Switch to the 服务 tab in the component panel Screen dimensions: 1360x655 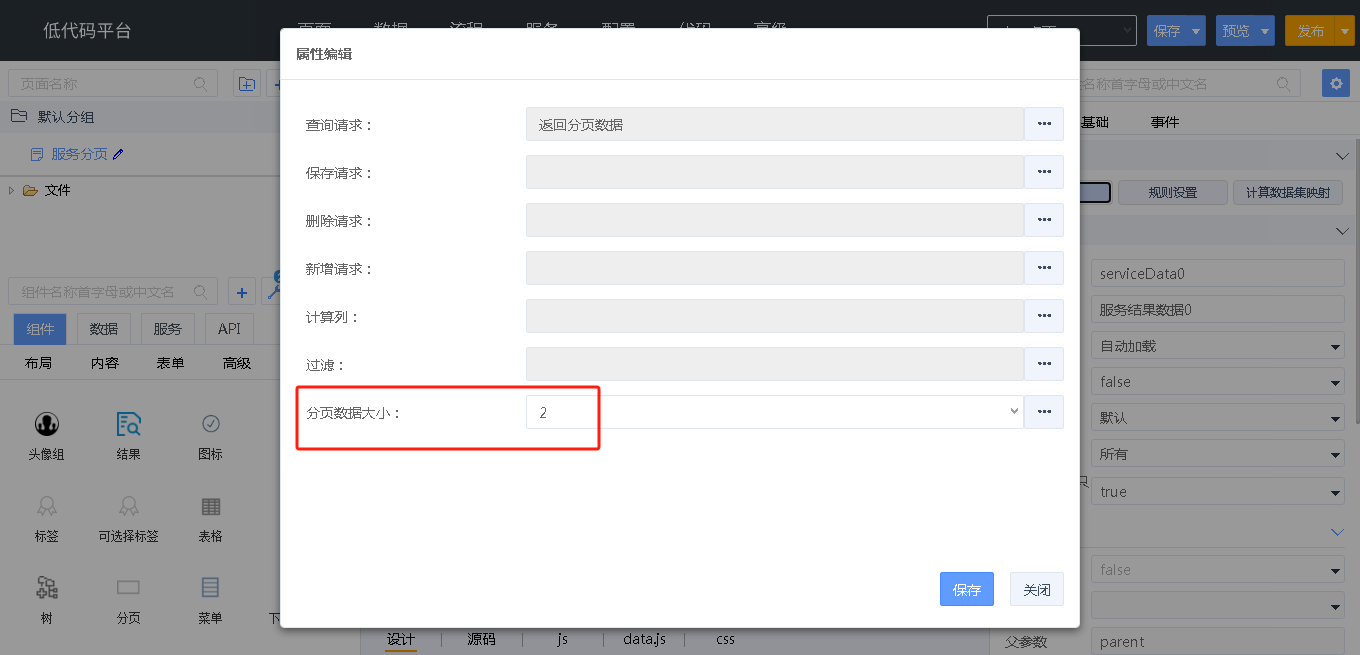pyautogui.click(x=167, y=329)
